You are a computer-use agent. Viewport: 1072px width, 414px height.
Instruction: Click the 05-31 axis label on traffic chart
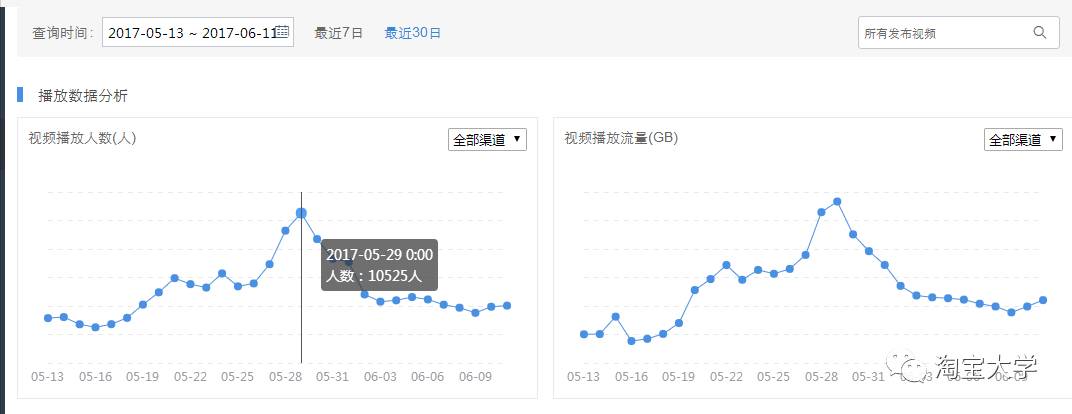(x=869, y=376)
